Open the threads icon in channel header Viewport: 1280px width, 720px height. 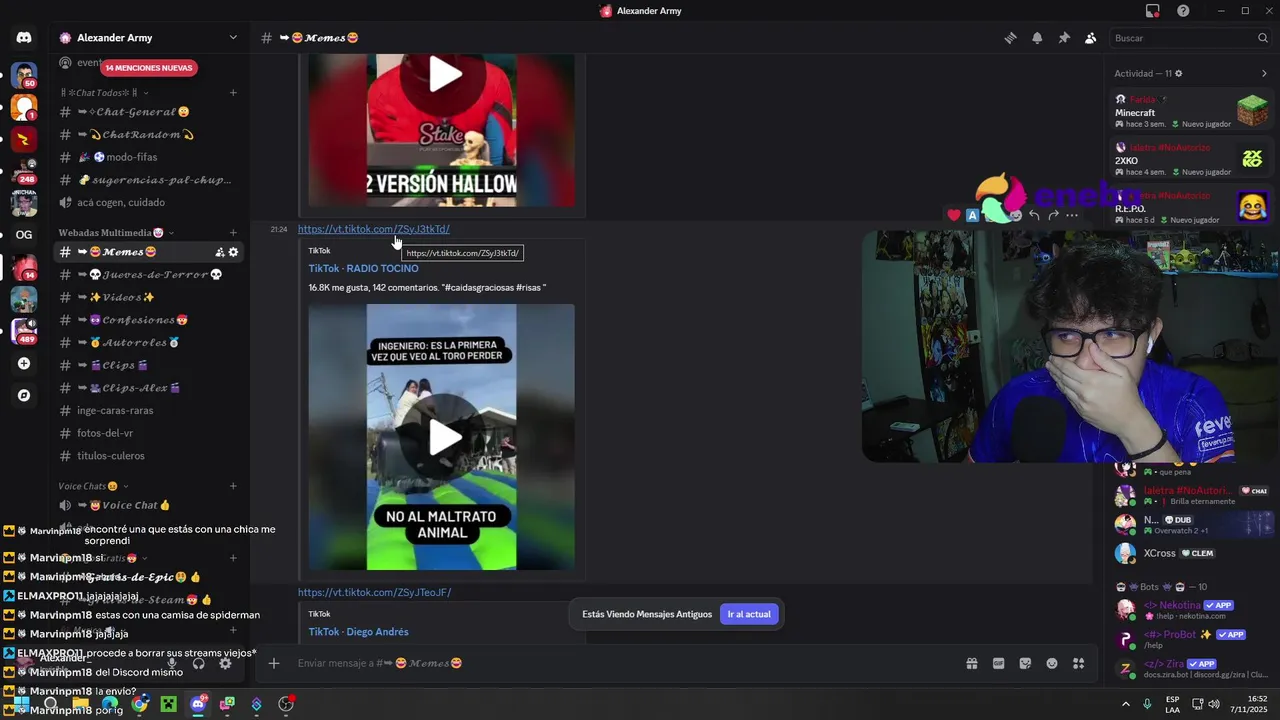pos(1010,38)
